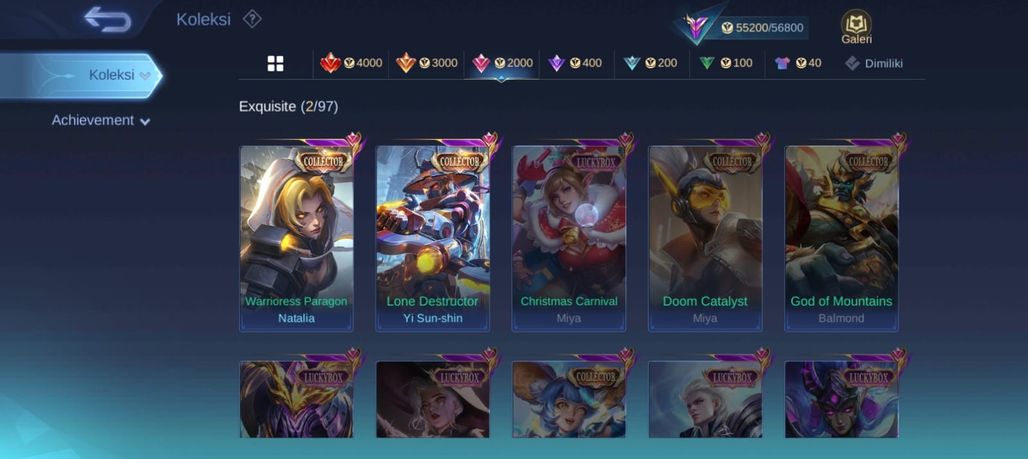
Task: Show all tiers with grid icon
Action: tap(275, 64)
